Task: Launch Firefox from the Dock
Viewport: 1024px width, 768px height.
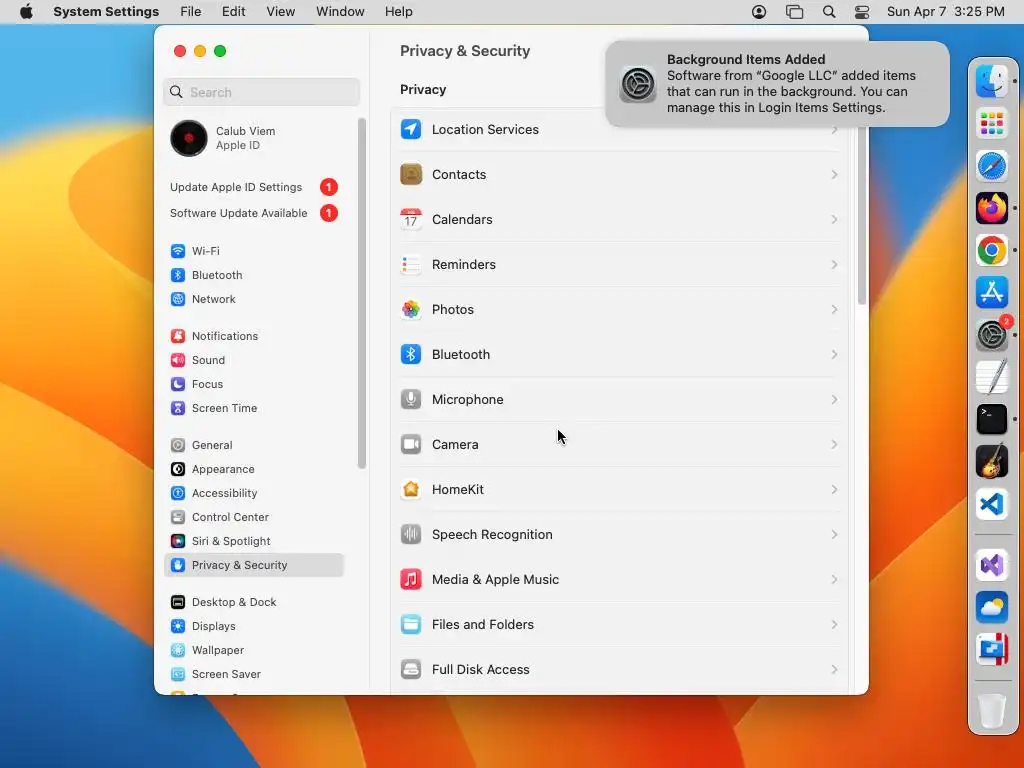Action: [991, 208]
